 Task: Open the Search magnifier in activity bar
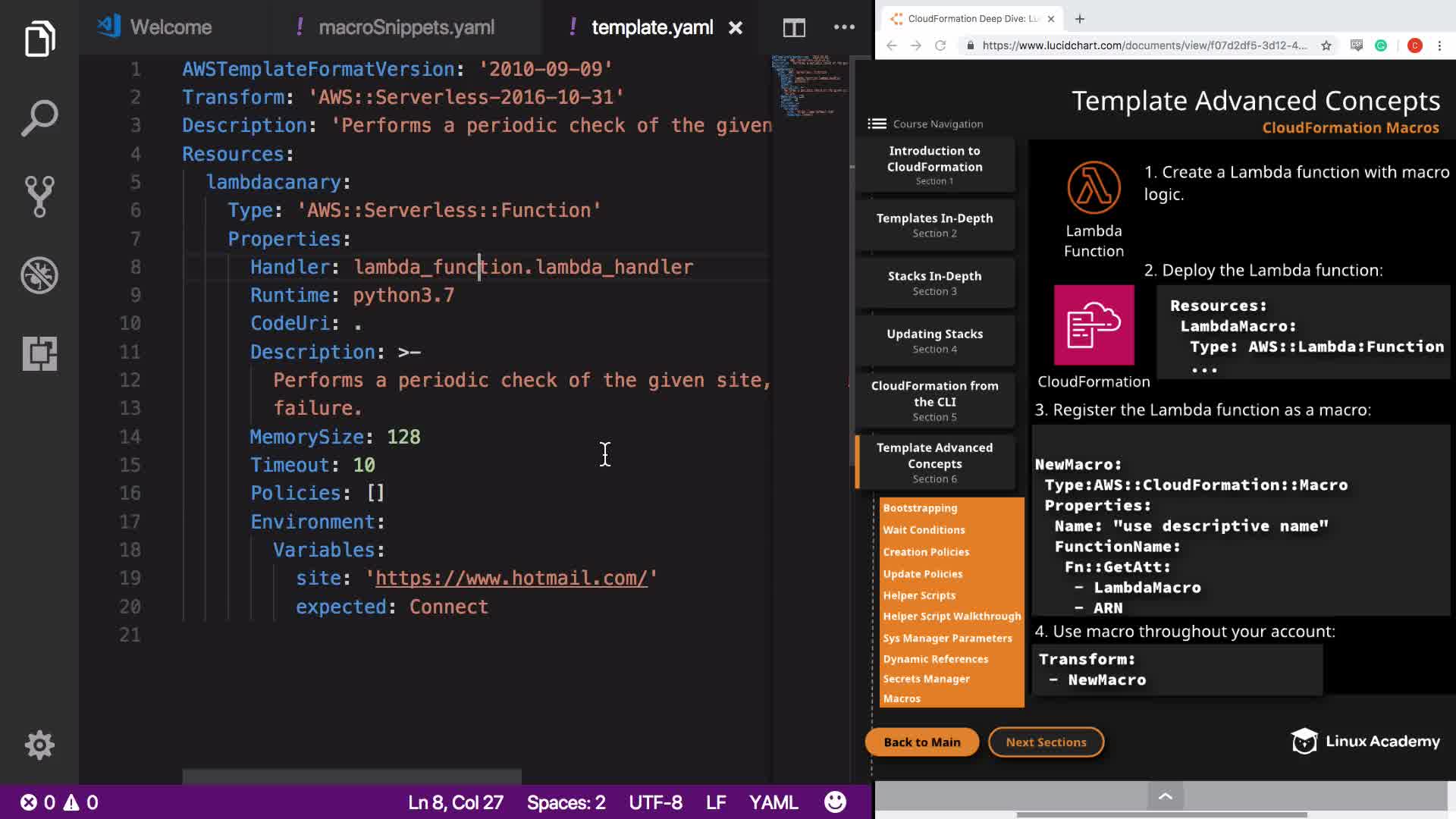click(x=39, y=118)
